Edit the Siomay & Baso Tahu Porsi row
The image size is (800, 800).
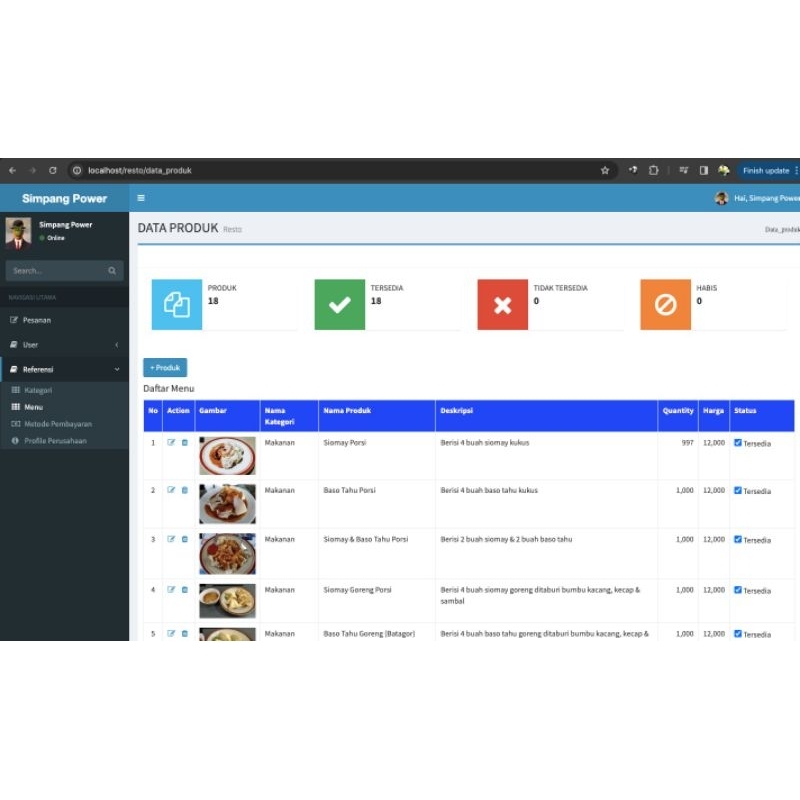click(171, 539)
